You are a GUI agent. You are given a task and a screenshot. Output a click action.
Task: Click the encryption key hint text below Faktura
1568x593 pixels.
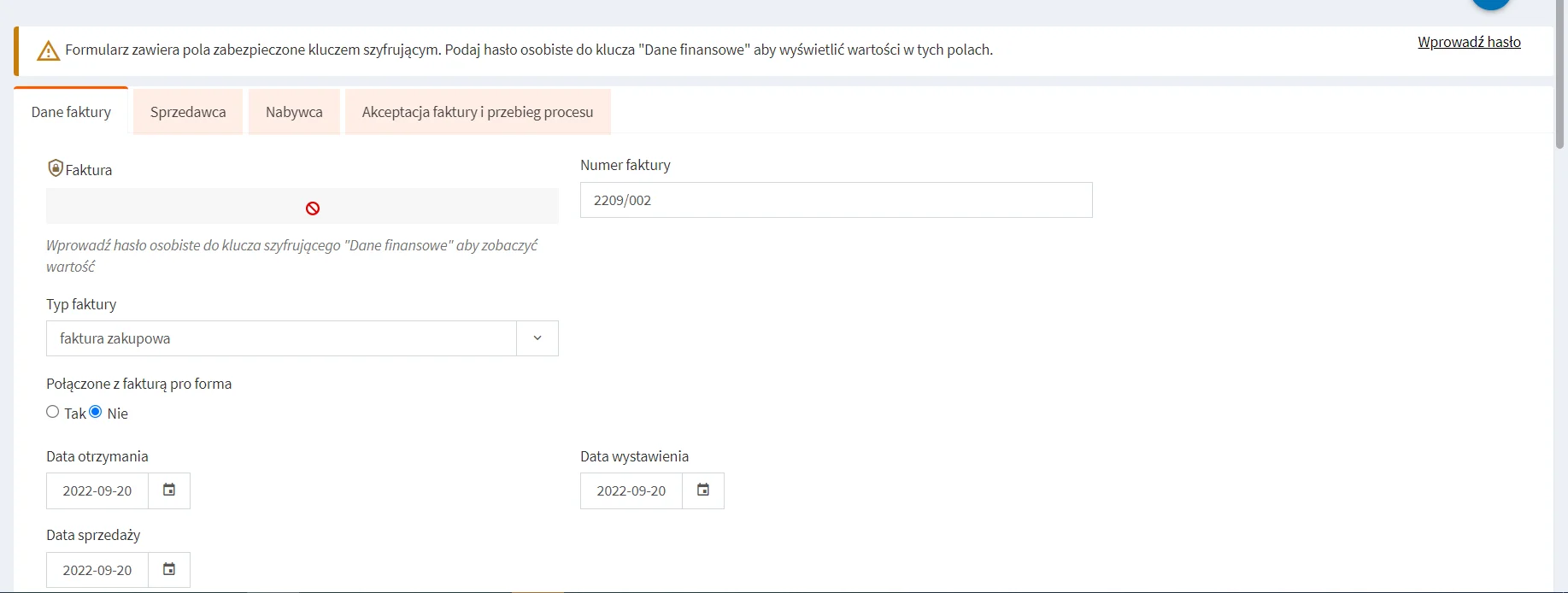(292, 255)
